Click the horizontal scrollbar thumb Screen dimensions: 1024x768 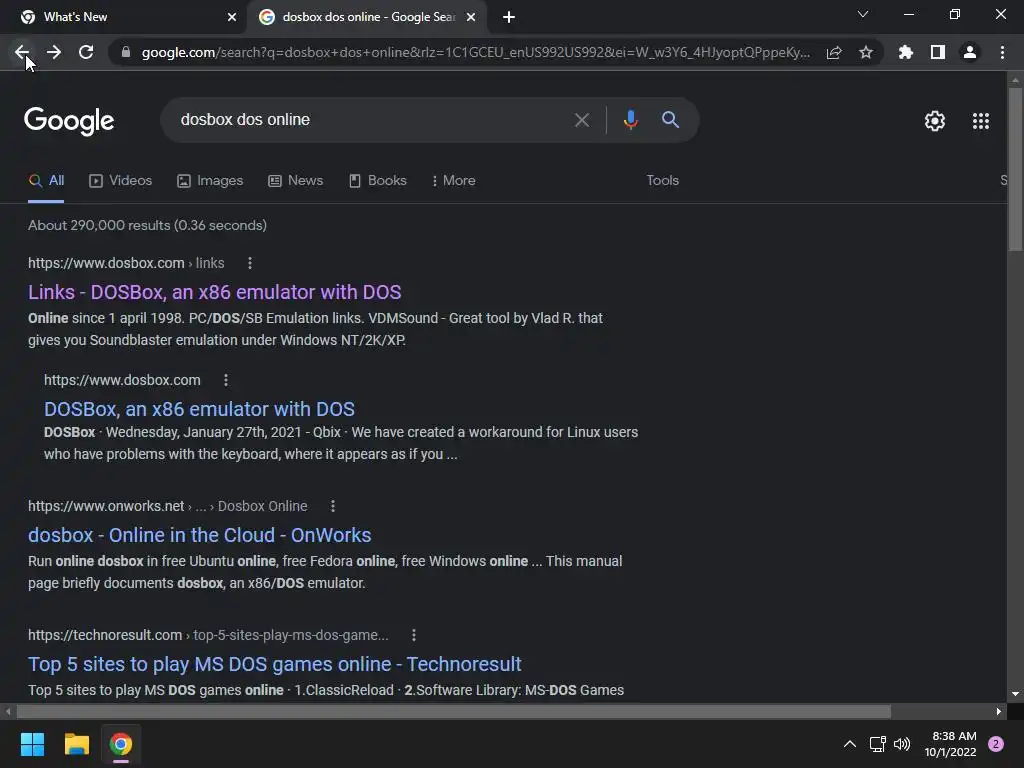pos(454,711)
